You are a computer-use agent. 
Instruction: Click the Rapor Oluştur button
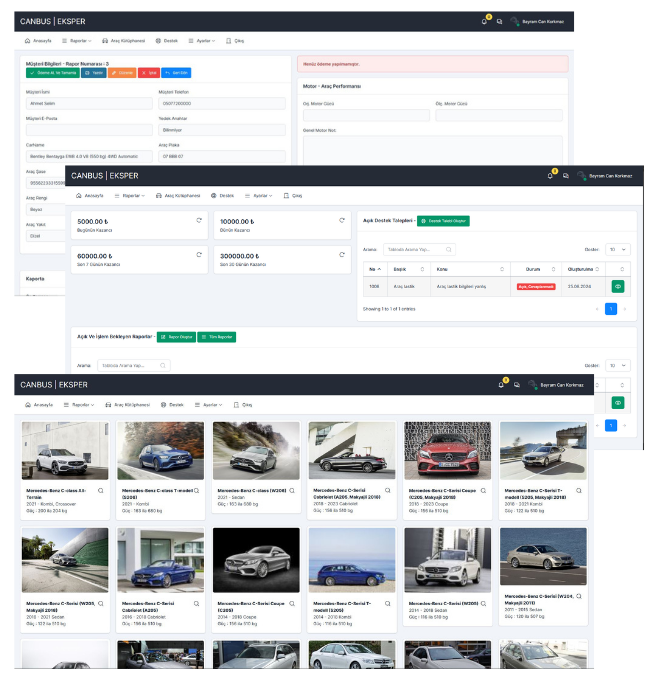click(176, 337)
